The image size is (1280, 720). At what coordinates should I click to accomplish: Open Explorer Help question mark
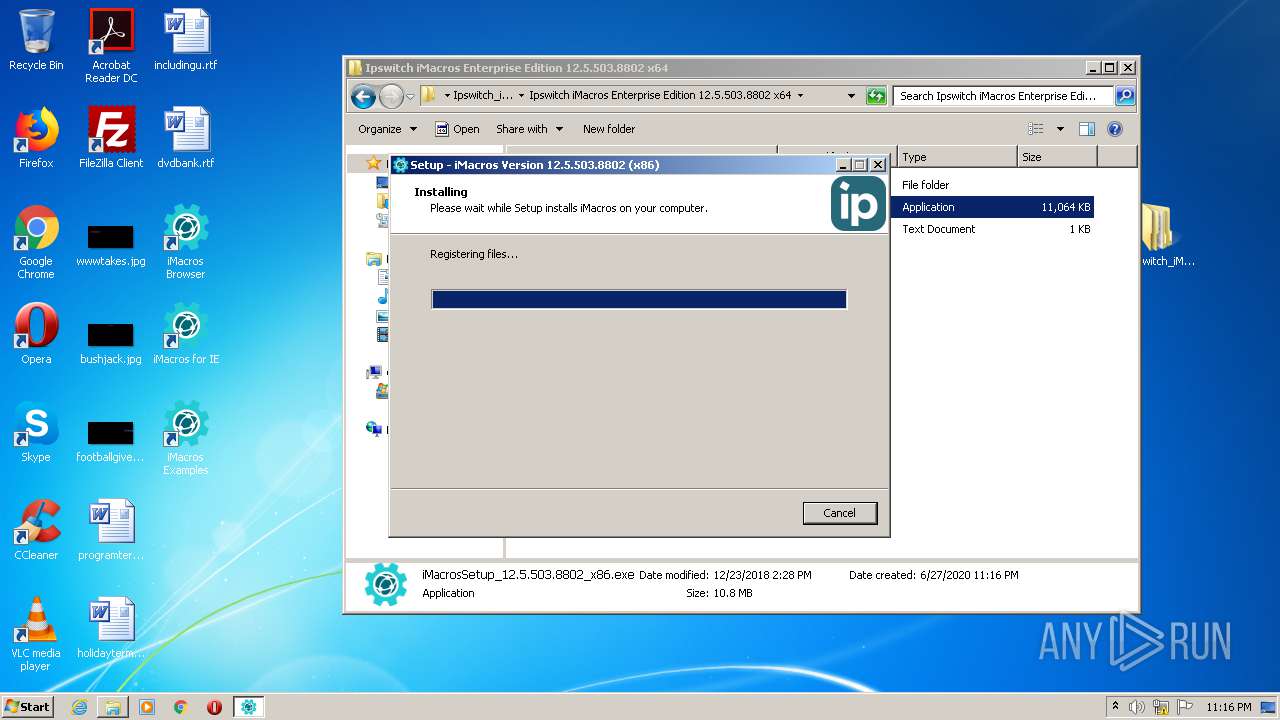[1115, 129]
